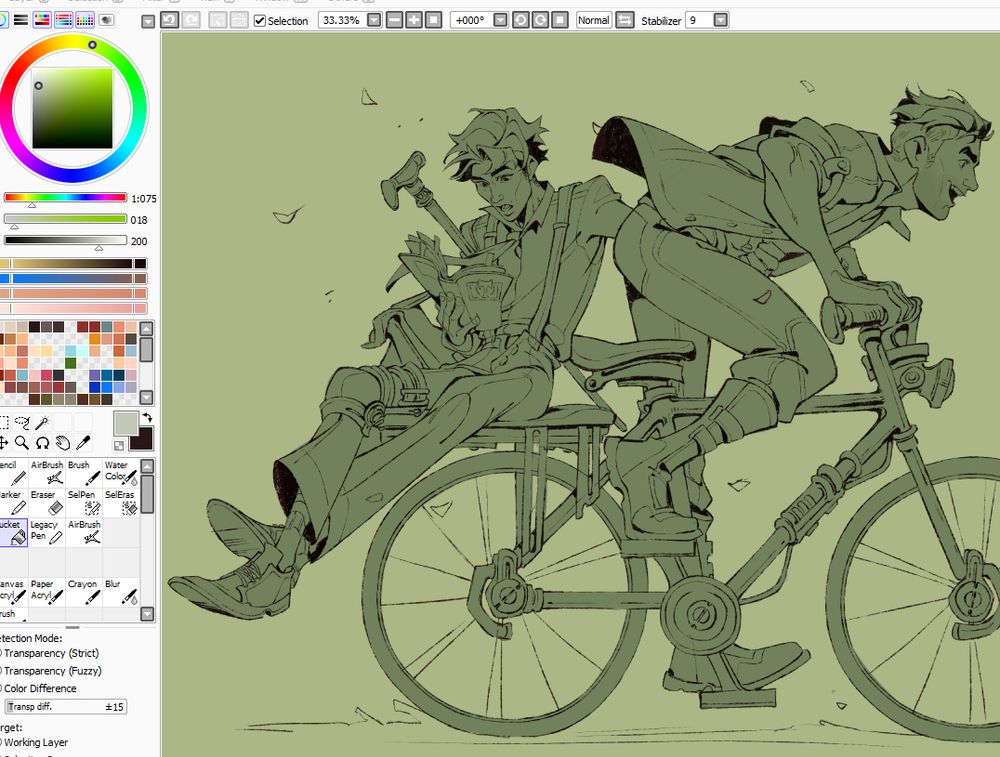Image resolution: width=1000 pixels, height=757 pixels.
Task: Select the Rotate view tool
Action: coord(43,442)
